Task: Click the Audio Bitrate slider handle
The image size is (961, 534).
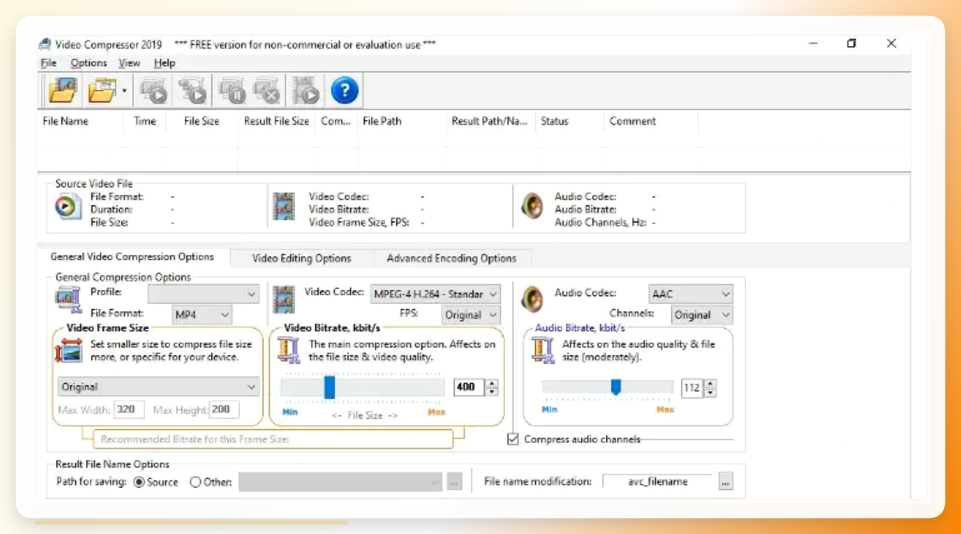Action: point(616,386)
